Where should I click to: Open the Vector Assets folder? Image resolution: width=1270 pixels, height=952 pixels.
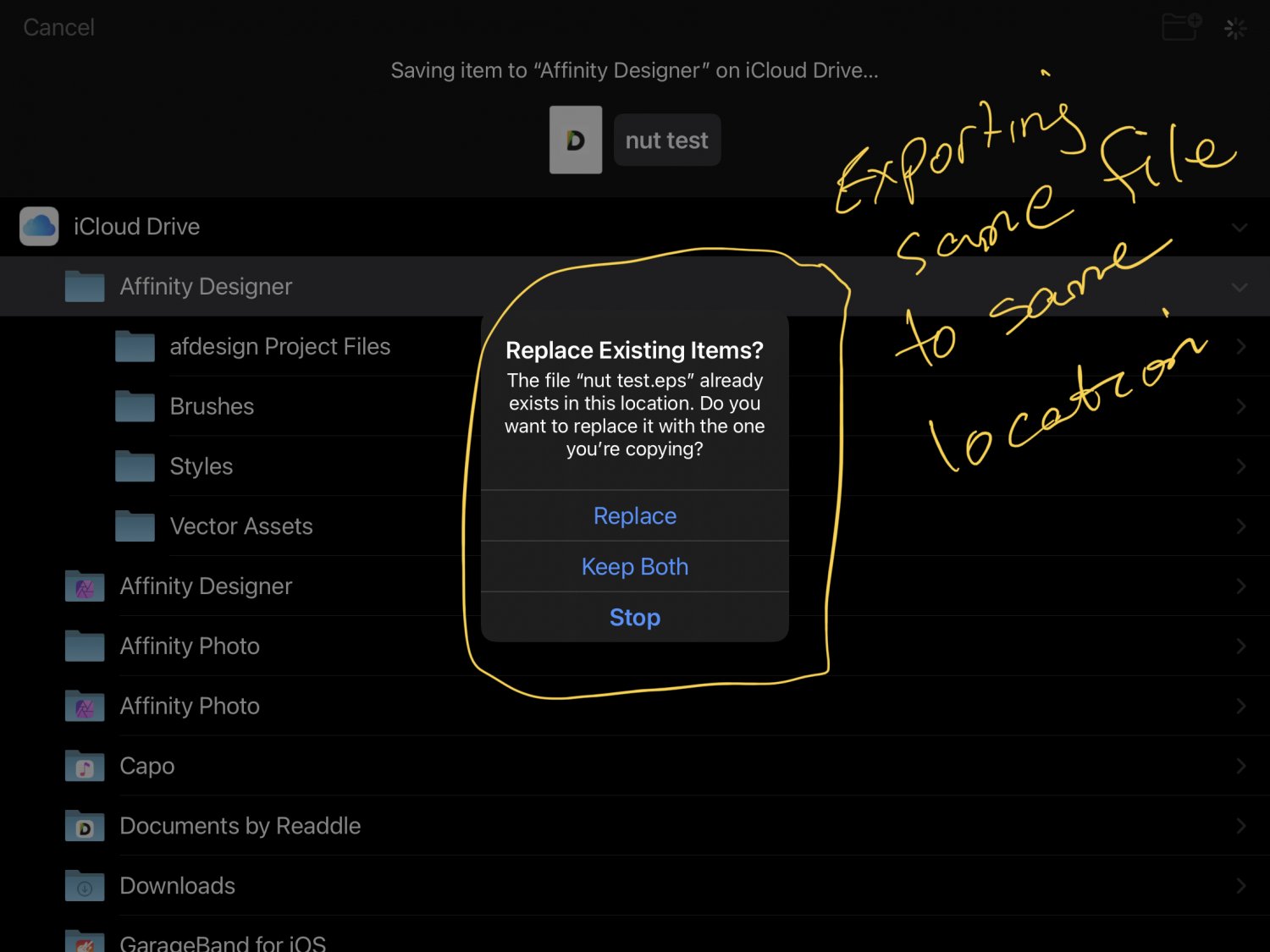click(241, 526)
